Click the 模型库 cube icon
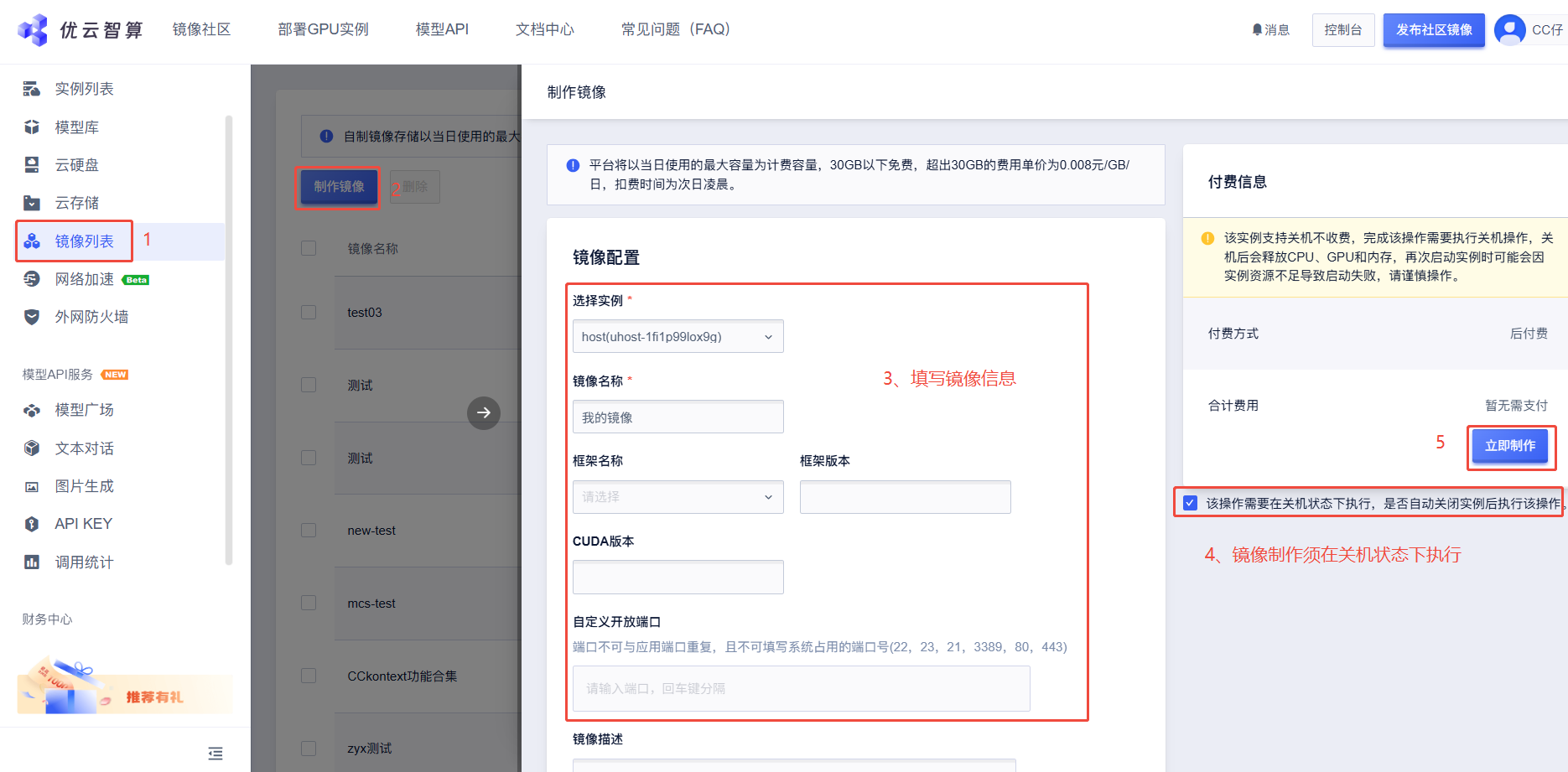The height and width of the screenshot is (772, 1568). pyautogui.click(x=32, y=127)
